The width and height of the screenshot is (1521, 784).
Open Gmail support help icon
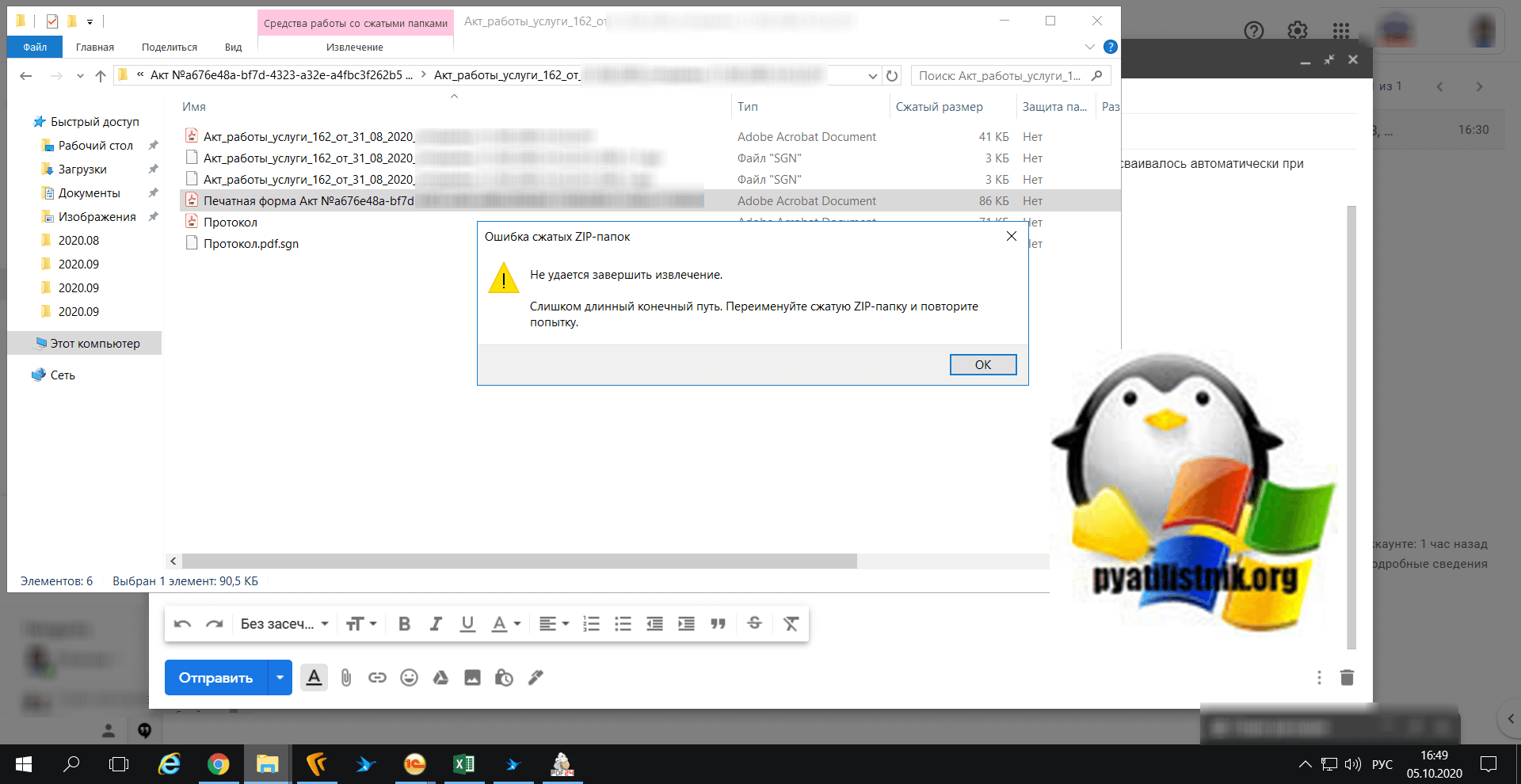1254,31
